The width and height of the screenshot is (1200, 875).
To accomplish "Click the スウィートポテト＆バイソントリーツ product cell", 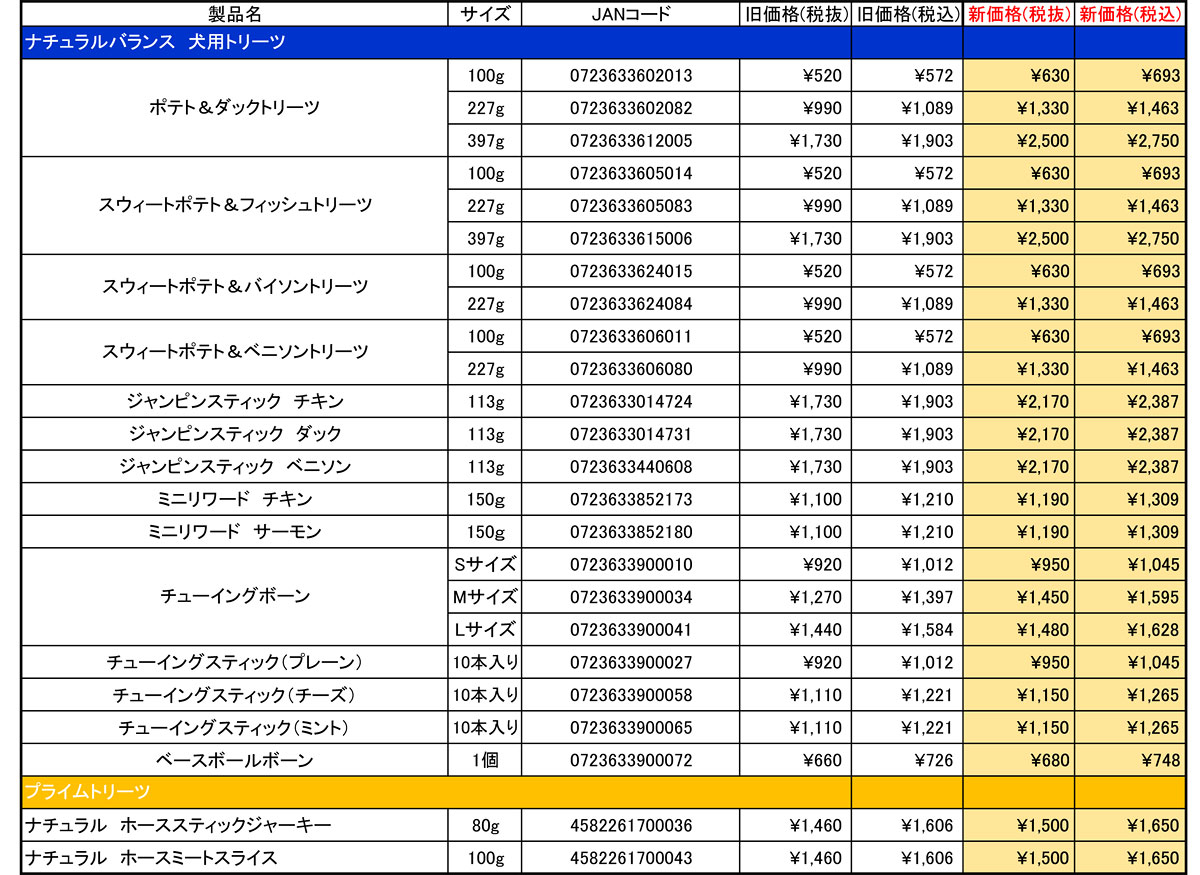I will (235, 286).
